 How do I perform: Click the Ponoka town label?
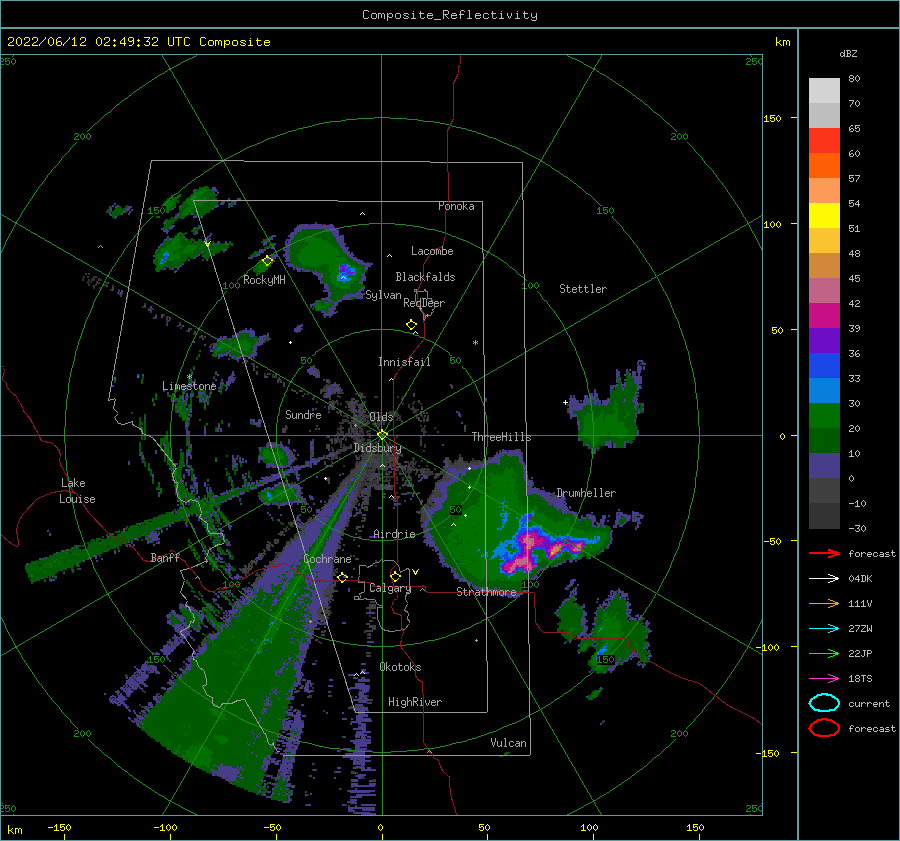(456, 206)
